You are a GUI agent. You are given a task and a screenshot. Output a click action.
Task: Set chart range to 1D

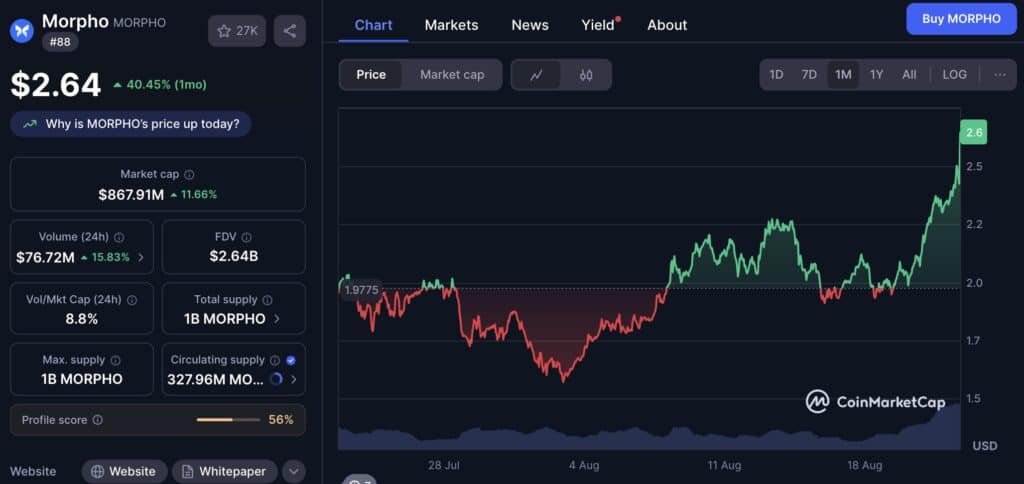tap(776, 74)
